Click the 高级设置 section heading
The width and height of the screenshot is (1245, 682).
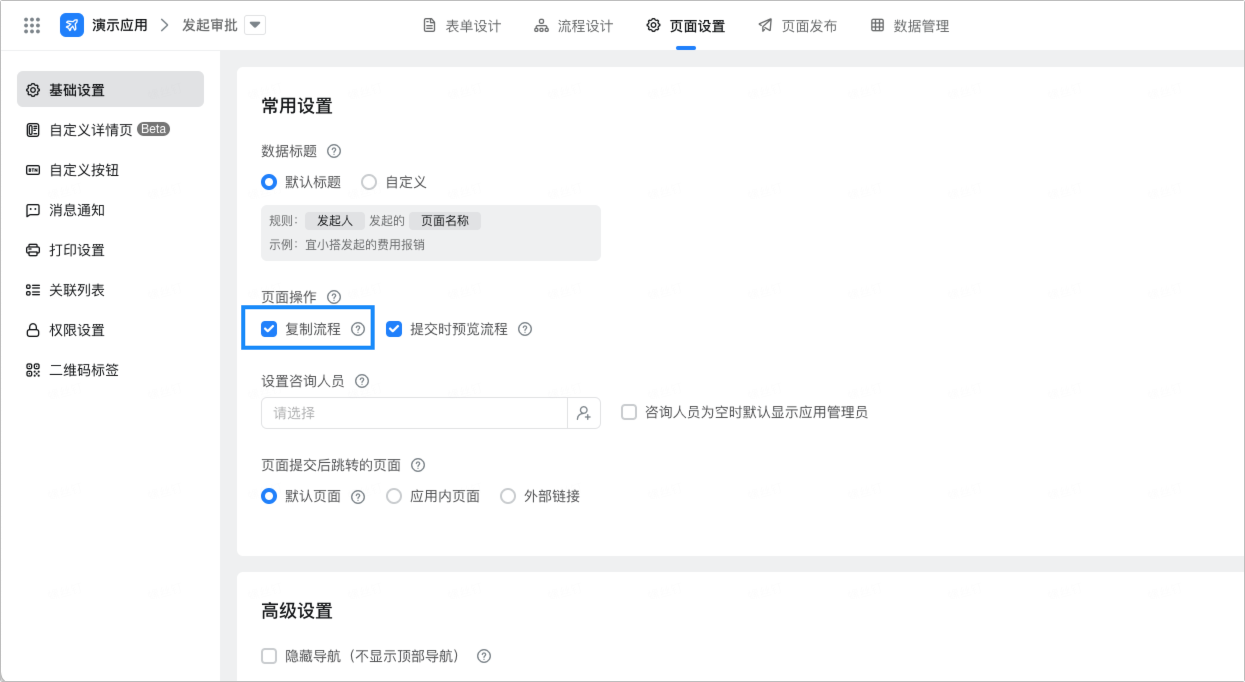[297, 611]
